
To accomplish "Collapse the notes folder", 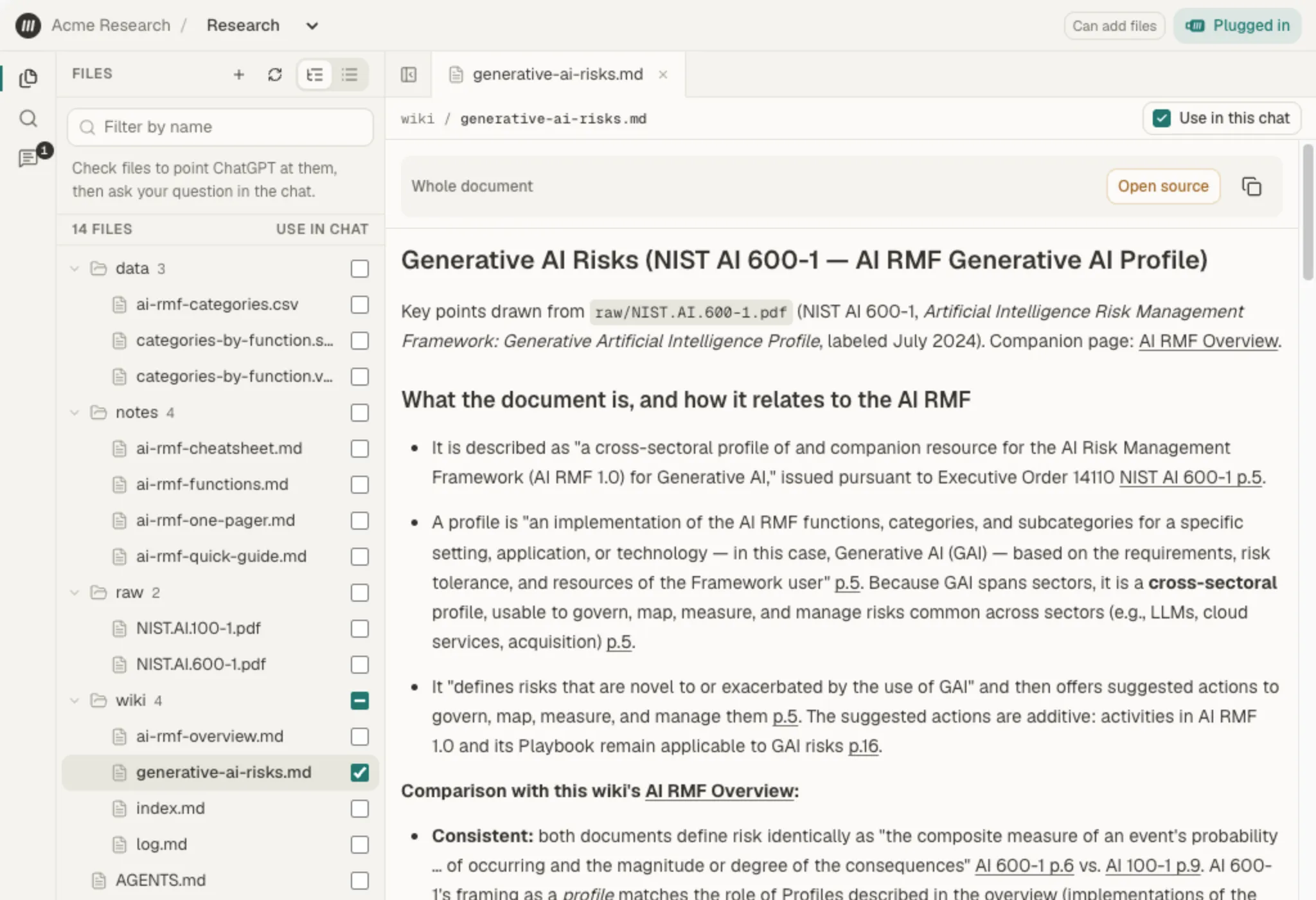I will tap(75, 412).
